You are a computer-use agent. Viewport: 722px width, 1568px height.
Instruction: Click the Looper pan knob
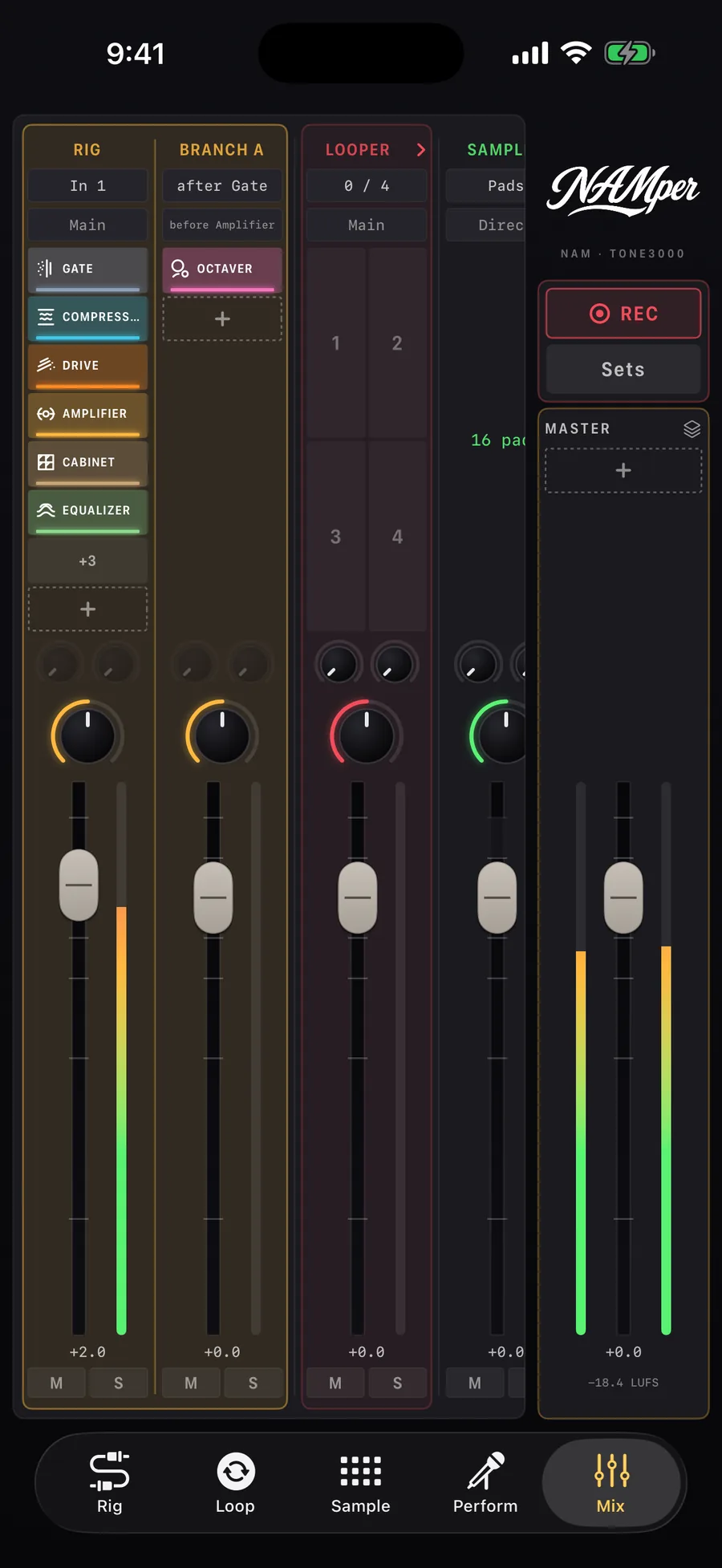tap(366, 735)
